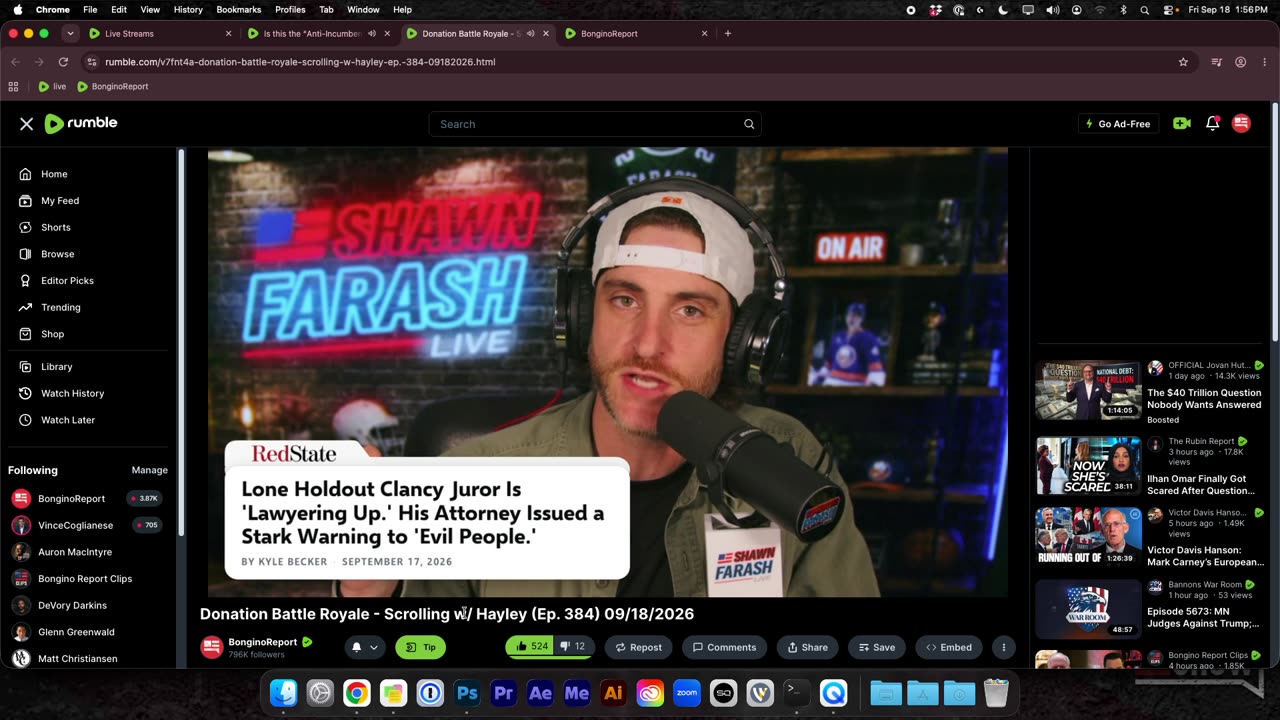The height and width of the screenshot is (720, 1280).
Task: Open the channel notification bell dropdown
Action: [365, 647]
